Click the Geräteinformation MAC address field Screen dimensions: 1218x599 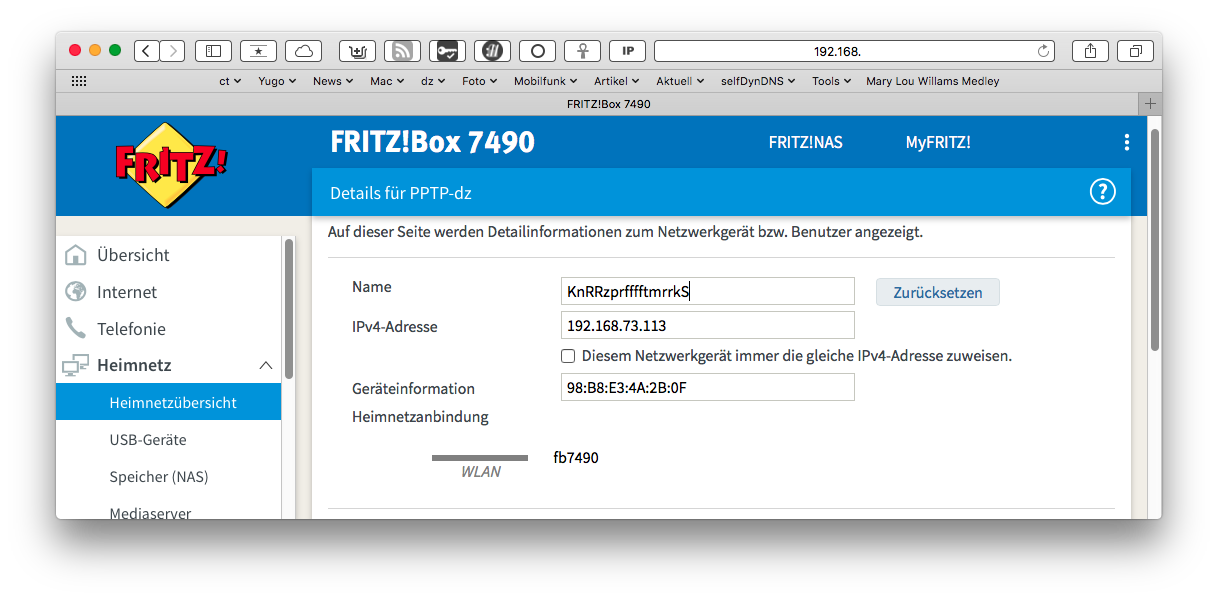(x=708, y=387)
